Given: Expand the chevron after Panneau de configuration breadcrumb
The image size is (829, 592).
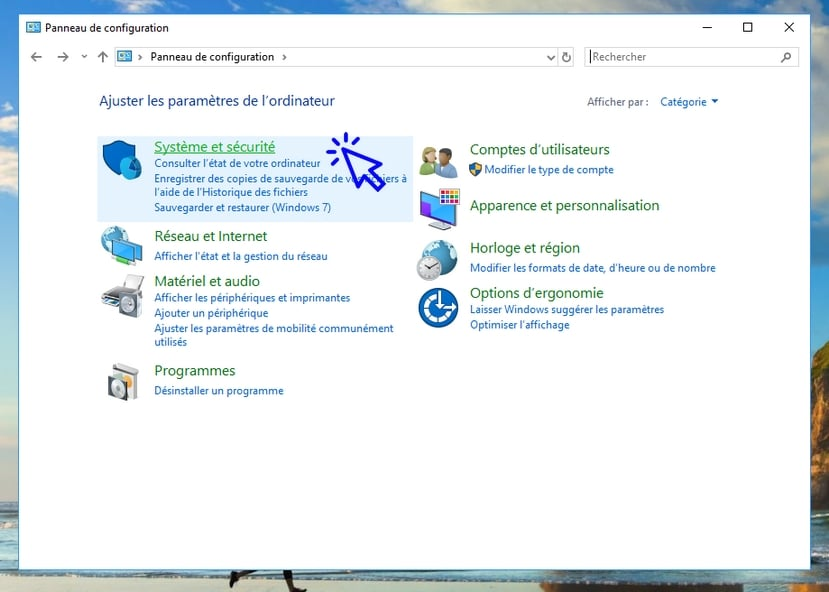Looking at the screenshot, I should click(x=284, y=57).
